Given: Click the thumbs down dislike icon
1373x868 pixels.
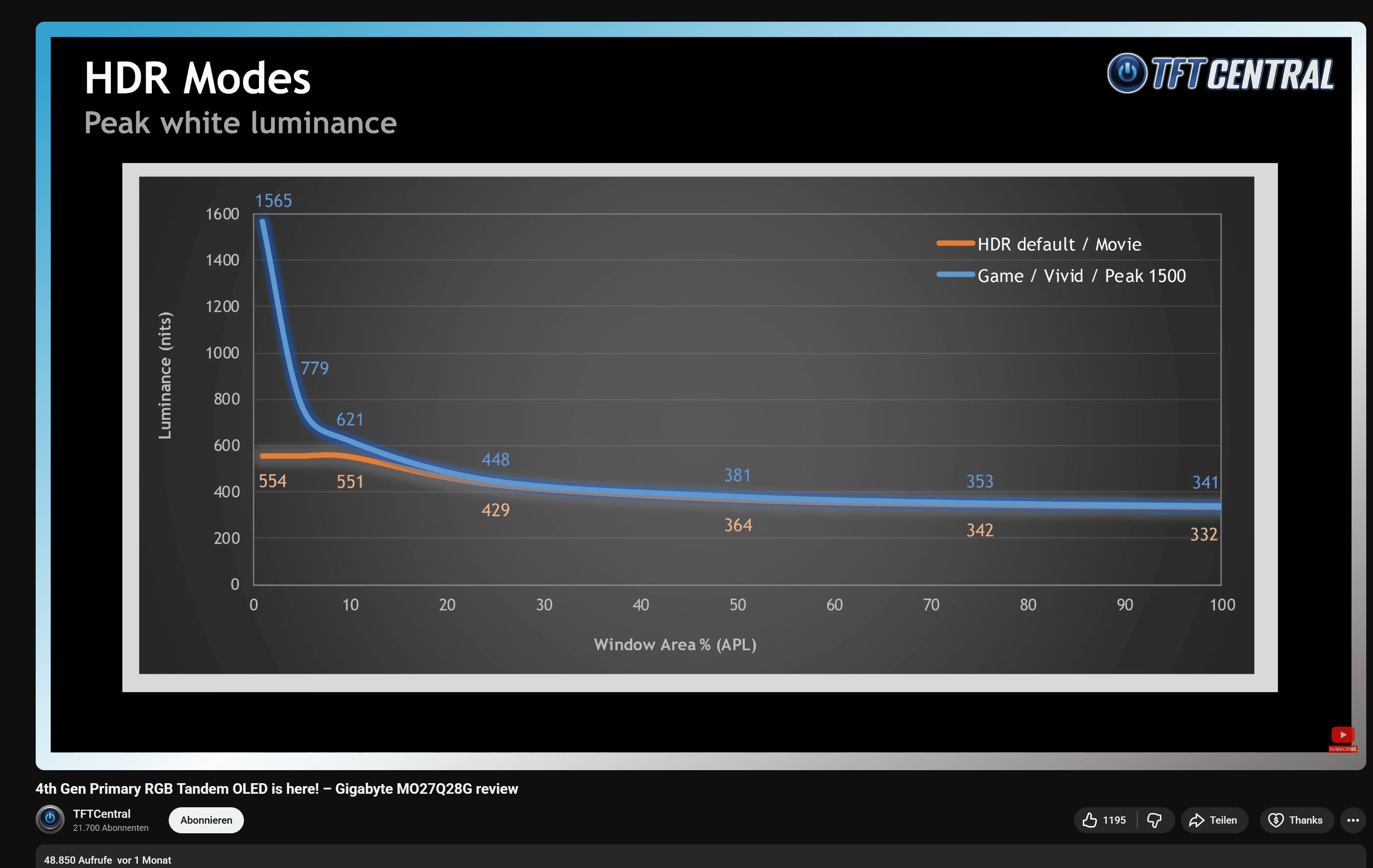Looking at the screenshot, I should click(1154, 819).
